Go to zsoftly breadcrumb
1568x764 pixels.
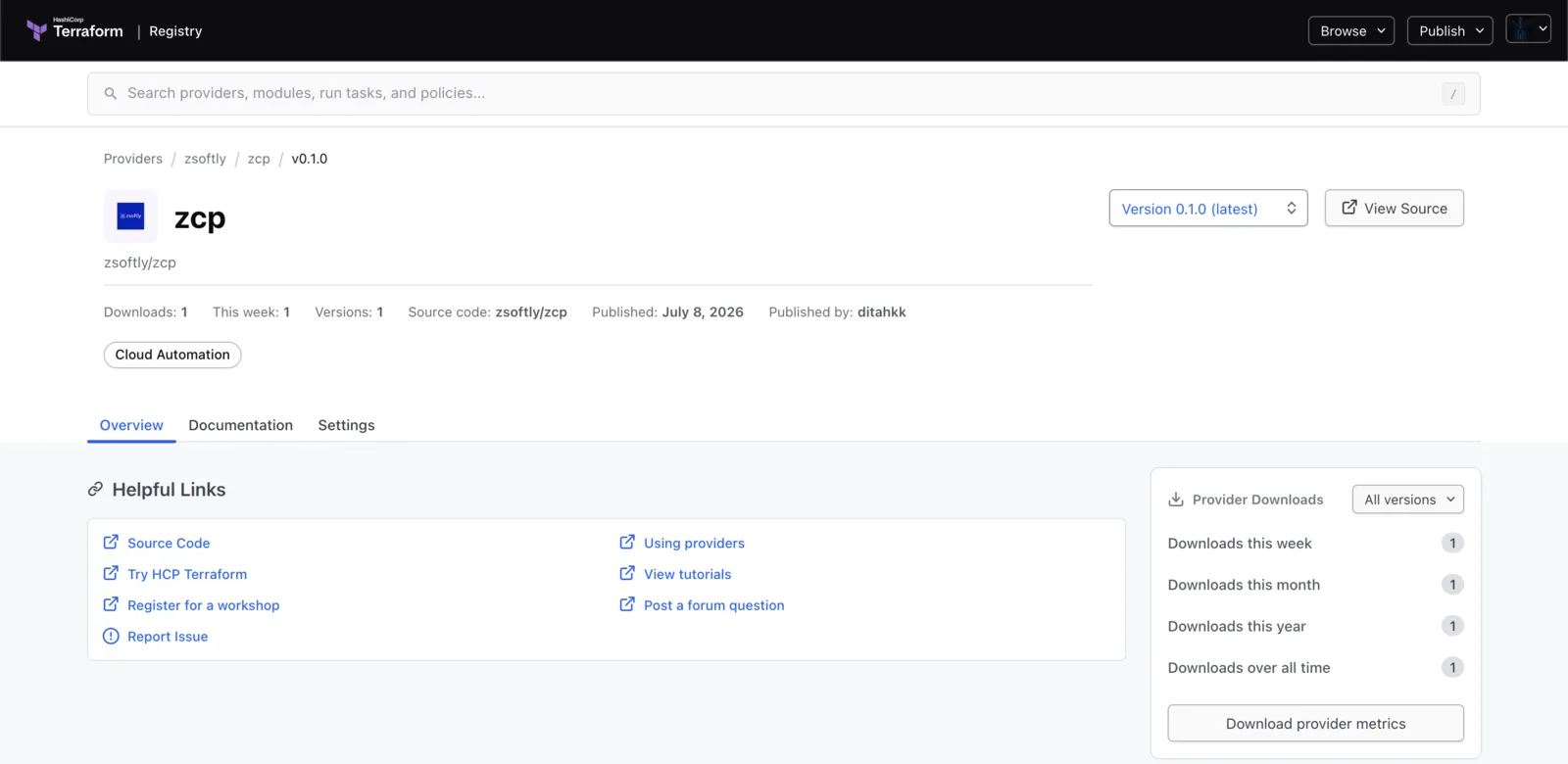coord(205,159)
